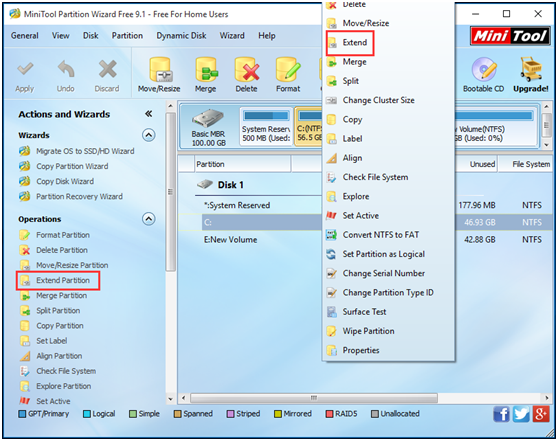Collapse the Operations section

pyautogui.click(x=149, y=219)
